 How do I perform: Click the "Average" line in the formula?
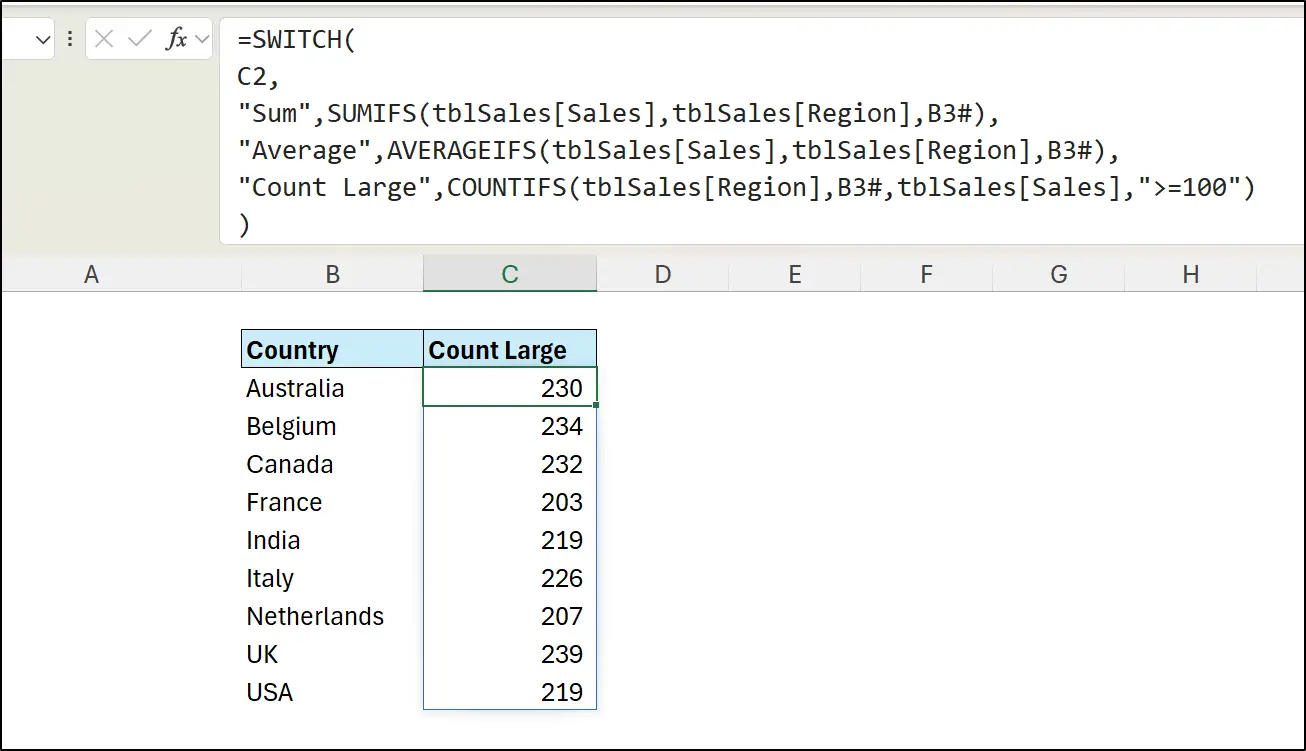click(x=679, y=151)
